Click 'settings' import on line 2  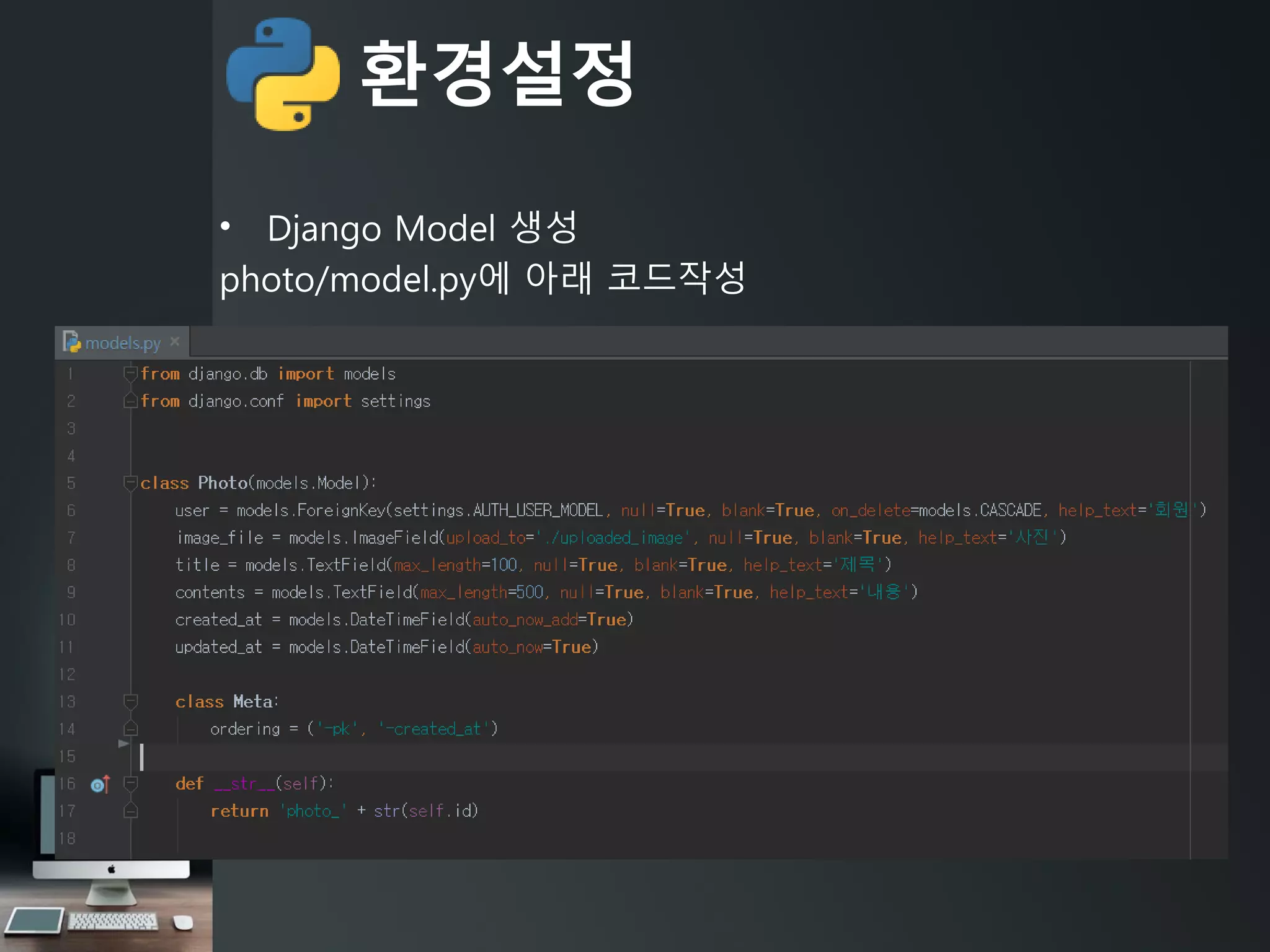[x=396, y=402]
